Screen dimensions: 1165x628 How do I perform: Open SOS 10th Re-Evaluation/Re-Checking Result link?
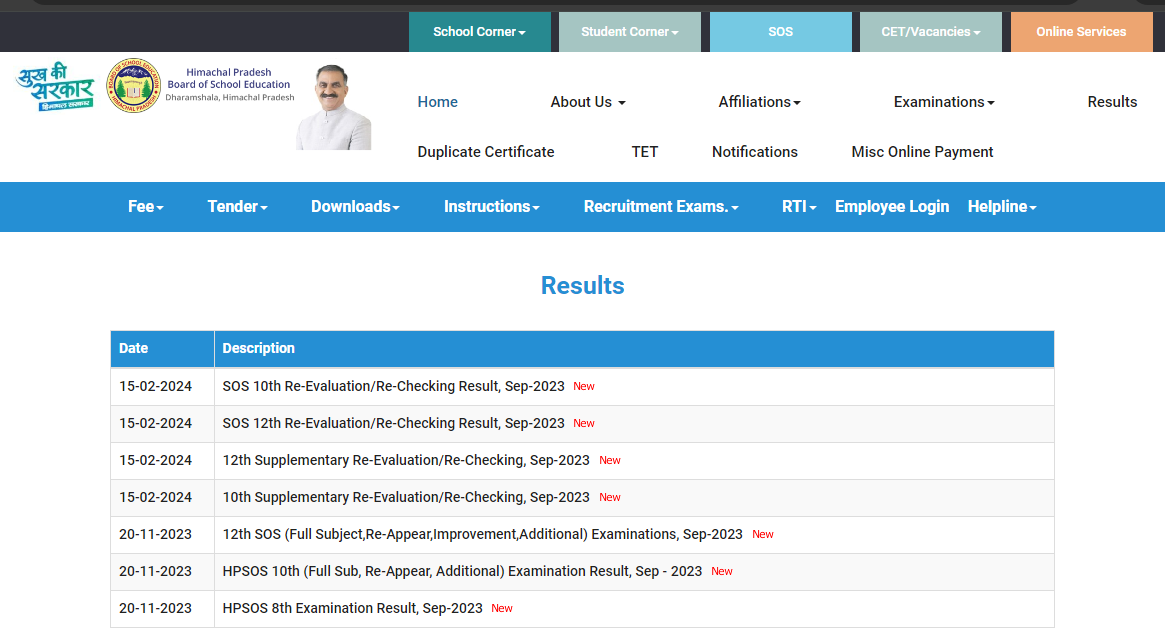tap(394, 386)
